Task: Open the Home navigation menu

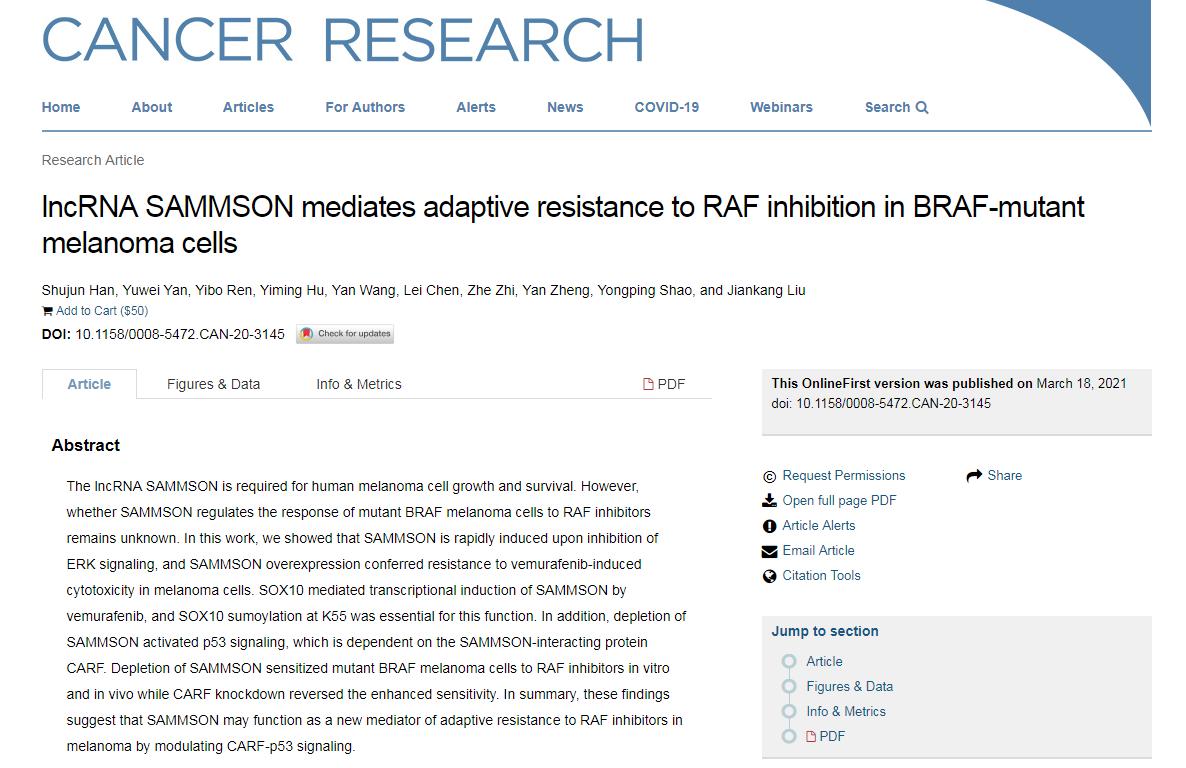Action: click(x=61, y=107)
